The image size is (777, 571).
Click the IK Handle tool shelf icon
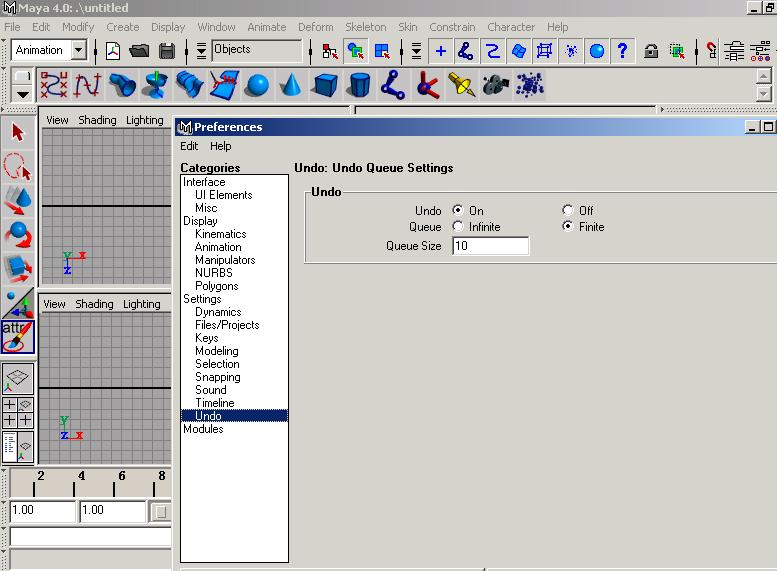tap(427, 85)
